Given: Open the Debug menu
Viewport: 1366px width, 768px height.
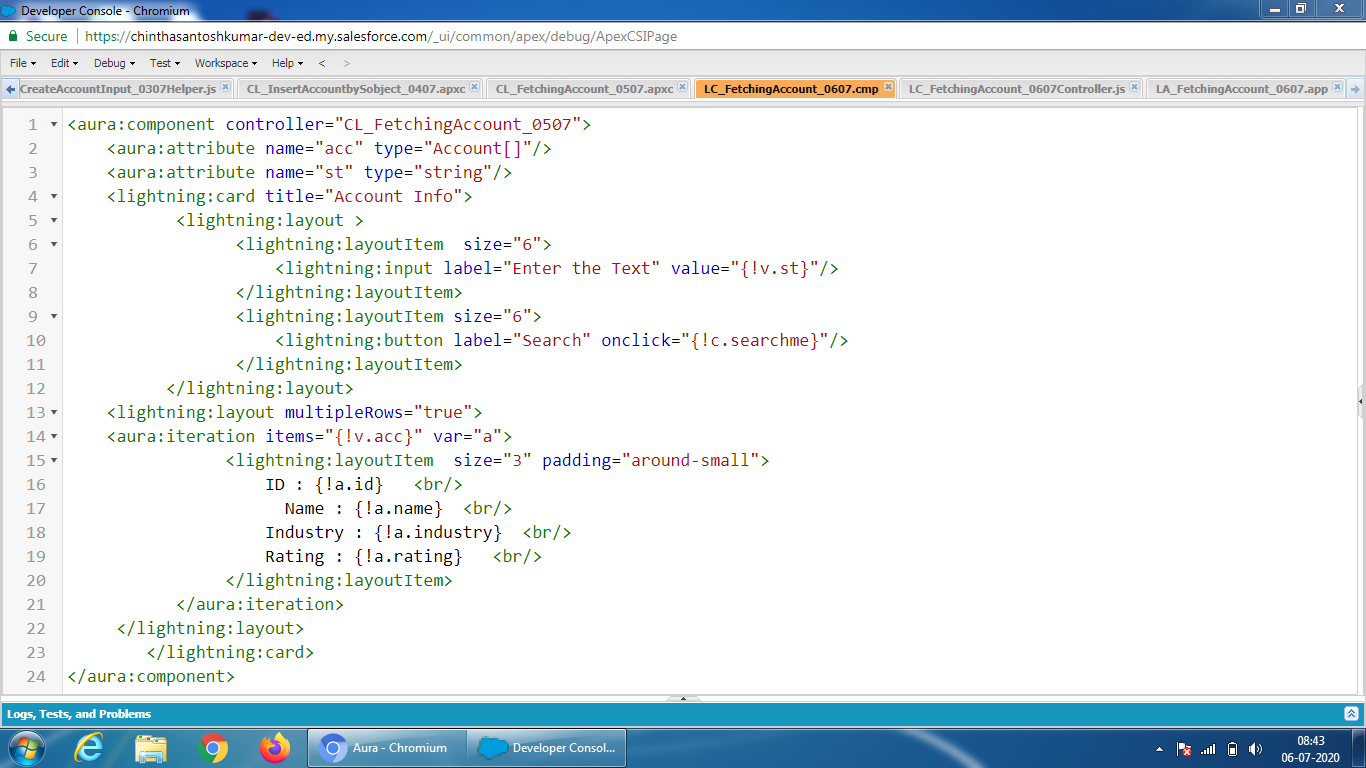Looking at the screenshot, I should [114, 63].
